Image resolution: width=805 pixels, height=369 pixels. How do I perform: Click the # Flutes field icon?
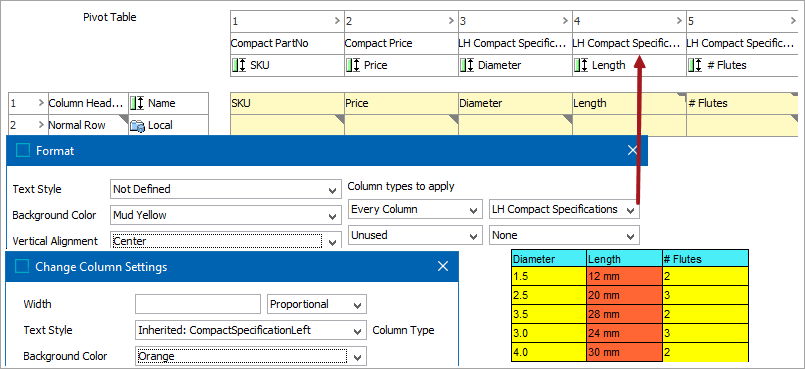pyautogui.click(x=695, y=65)
